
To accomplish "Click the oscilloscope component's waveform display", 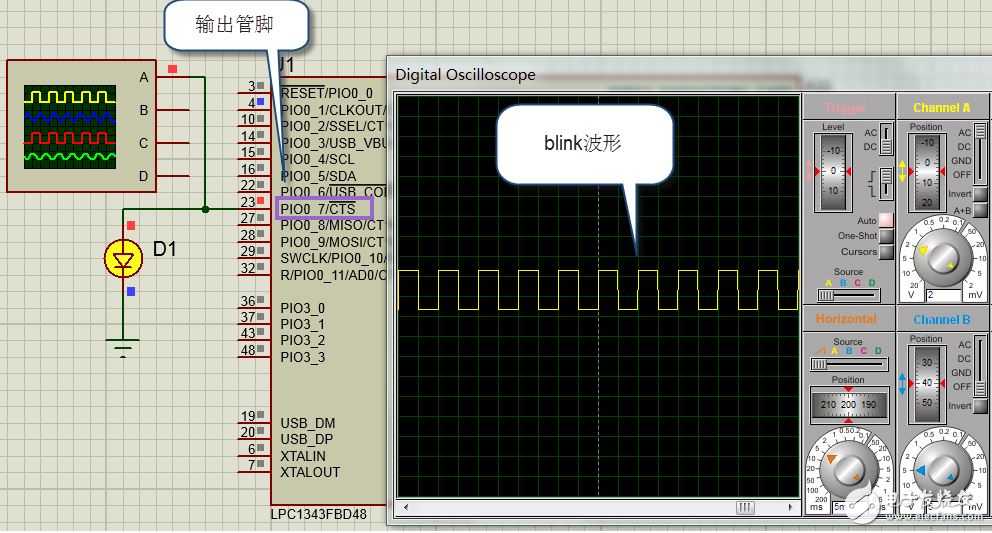I will point(70,127).
